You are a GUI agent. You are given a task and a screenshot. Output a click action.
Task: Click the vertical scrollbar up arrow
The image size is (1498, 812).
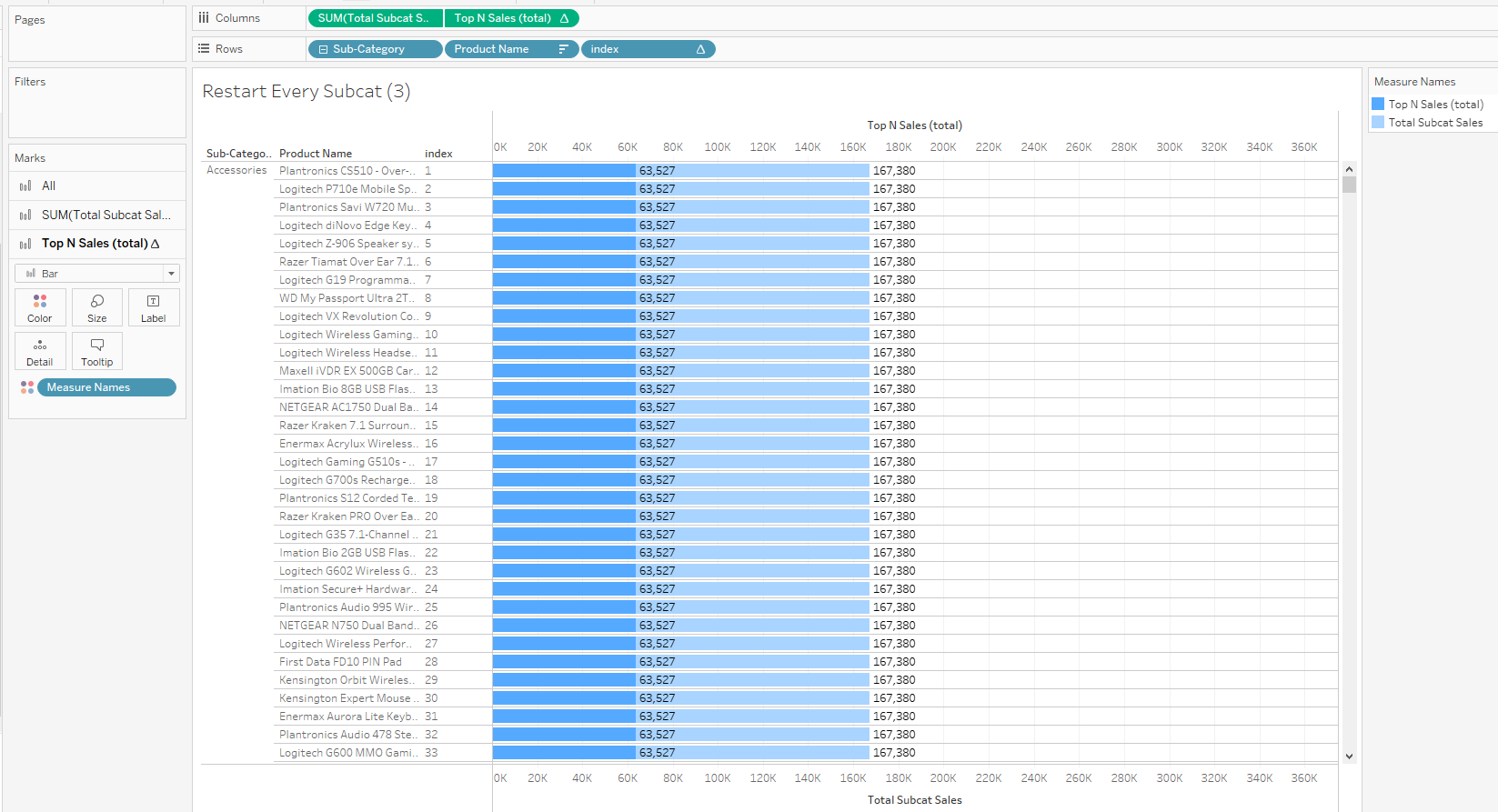[1350, 169]
